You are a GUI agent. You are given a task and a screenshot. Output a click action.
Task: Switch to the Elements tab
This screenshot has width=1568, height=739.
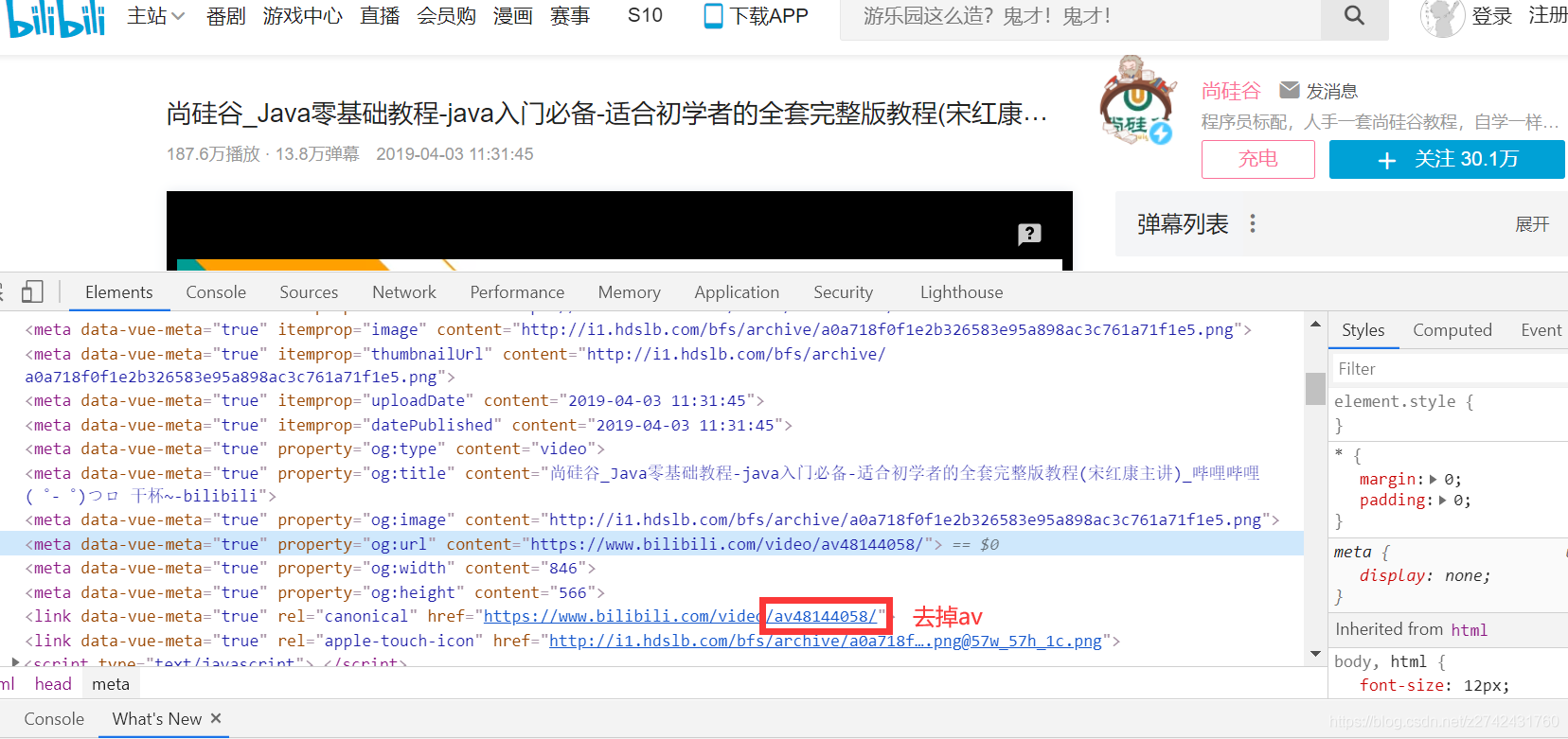pos(118,292)
